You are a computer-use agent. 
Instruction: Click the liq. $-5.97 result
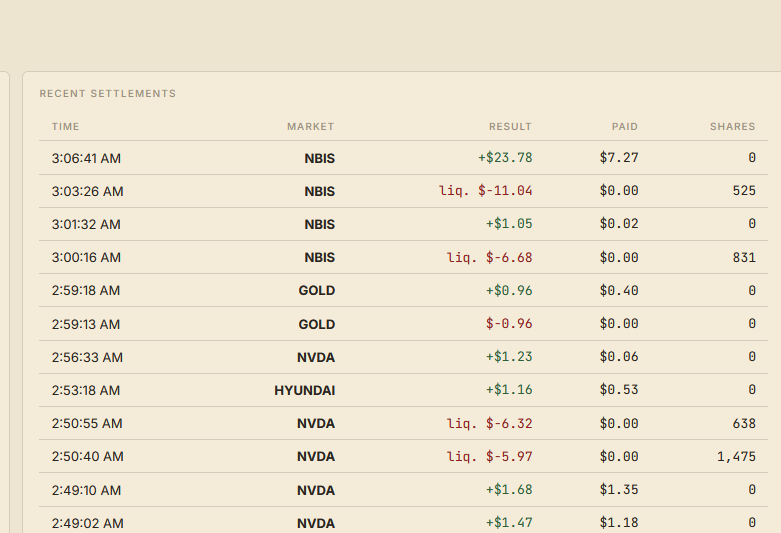click(x=489, y=456)
